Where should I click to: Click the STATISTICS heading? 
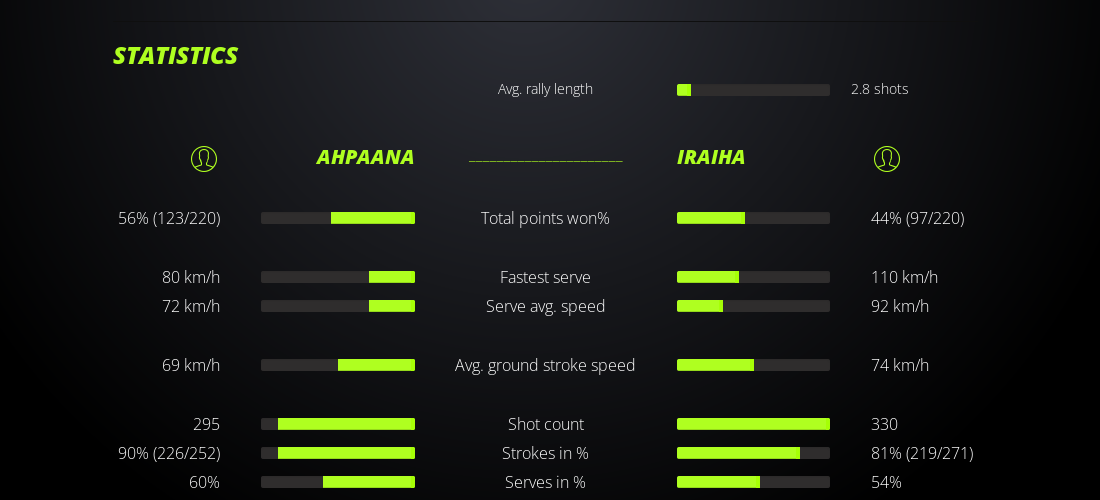coord(176,56)
